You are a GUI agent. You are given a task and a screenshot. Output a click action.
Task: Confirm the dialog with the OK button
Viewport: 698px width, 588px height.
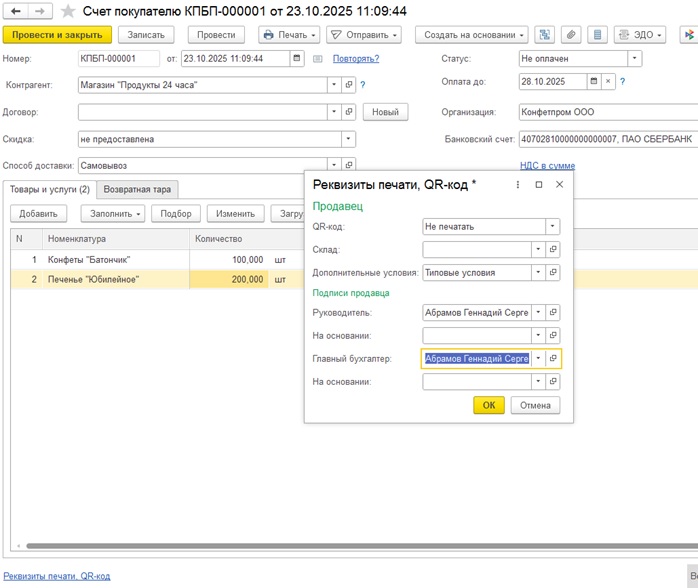click(x=488, y=405)
